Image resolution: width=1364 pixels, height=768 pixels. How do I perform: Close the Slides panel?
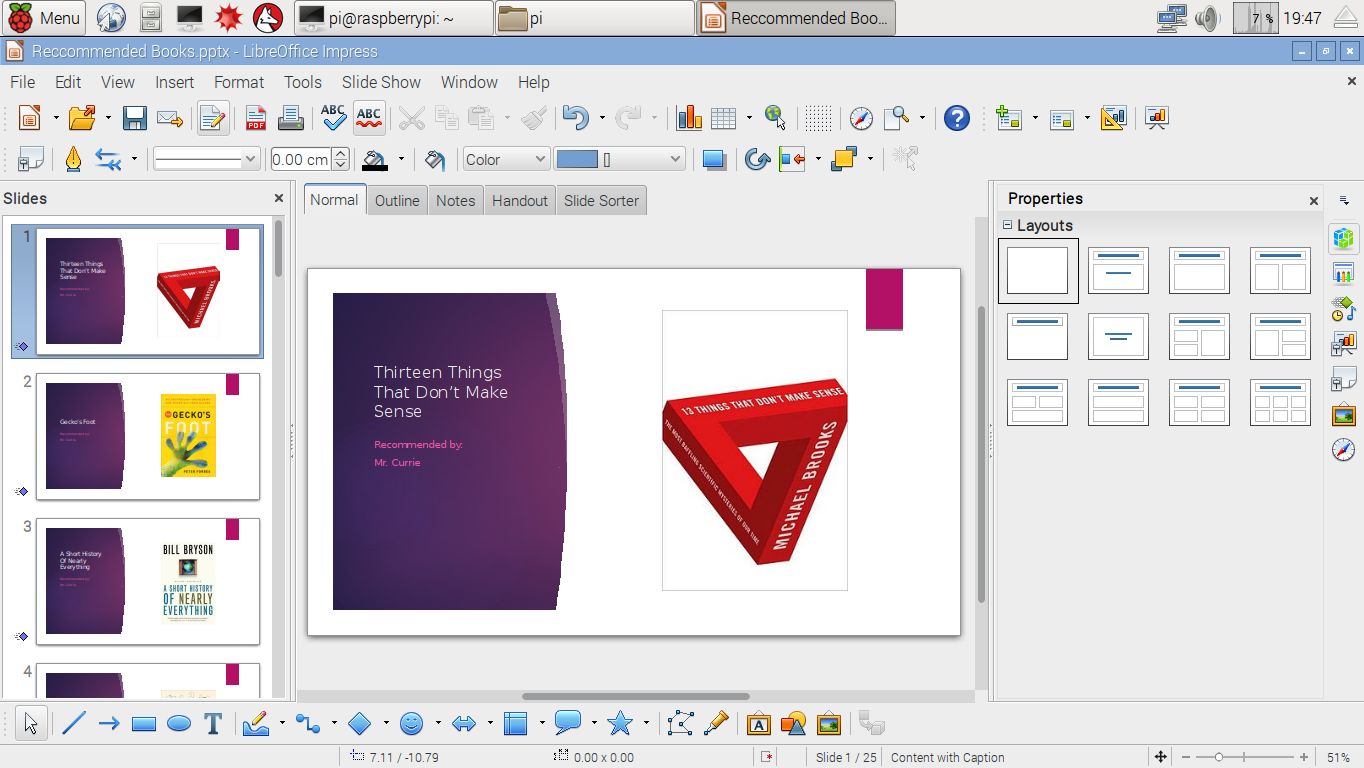[x=279, y=198]
